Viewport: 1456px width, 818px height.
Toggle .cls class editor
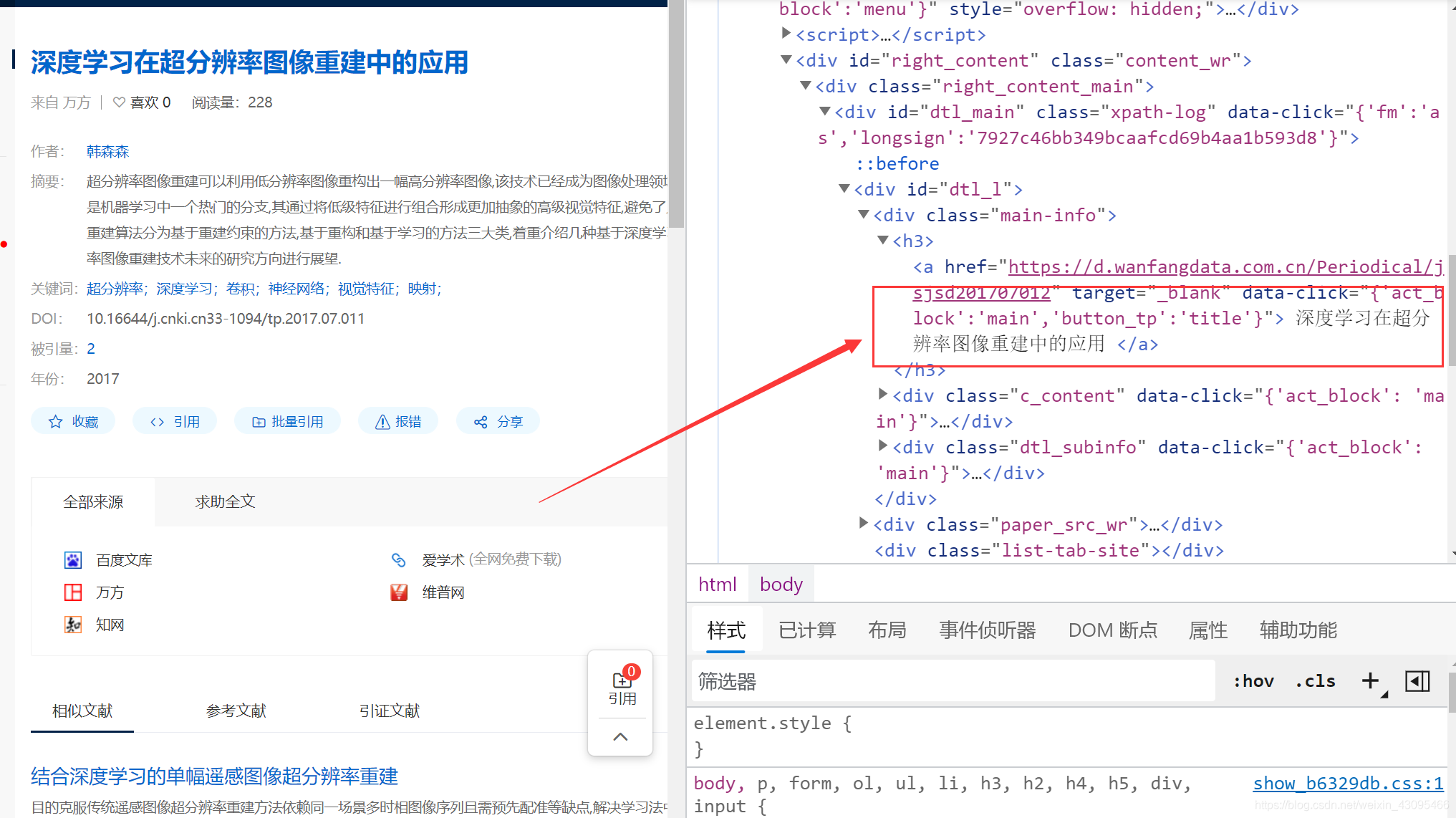tap(1315, 681)
